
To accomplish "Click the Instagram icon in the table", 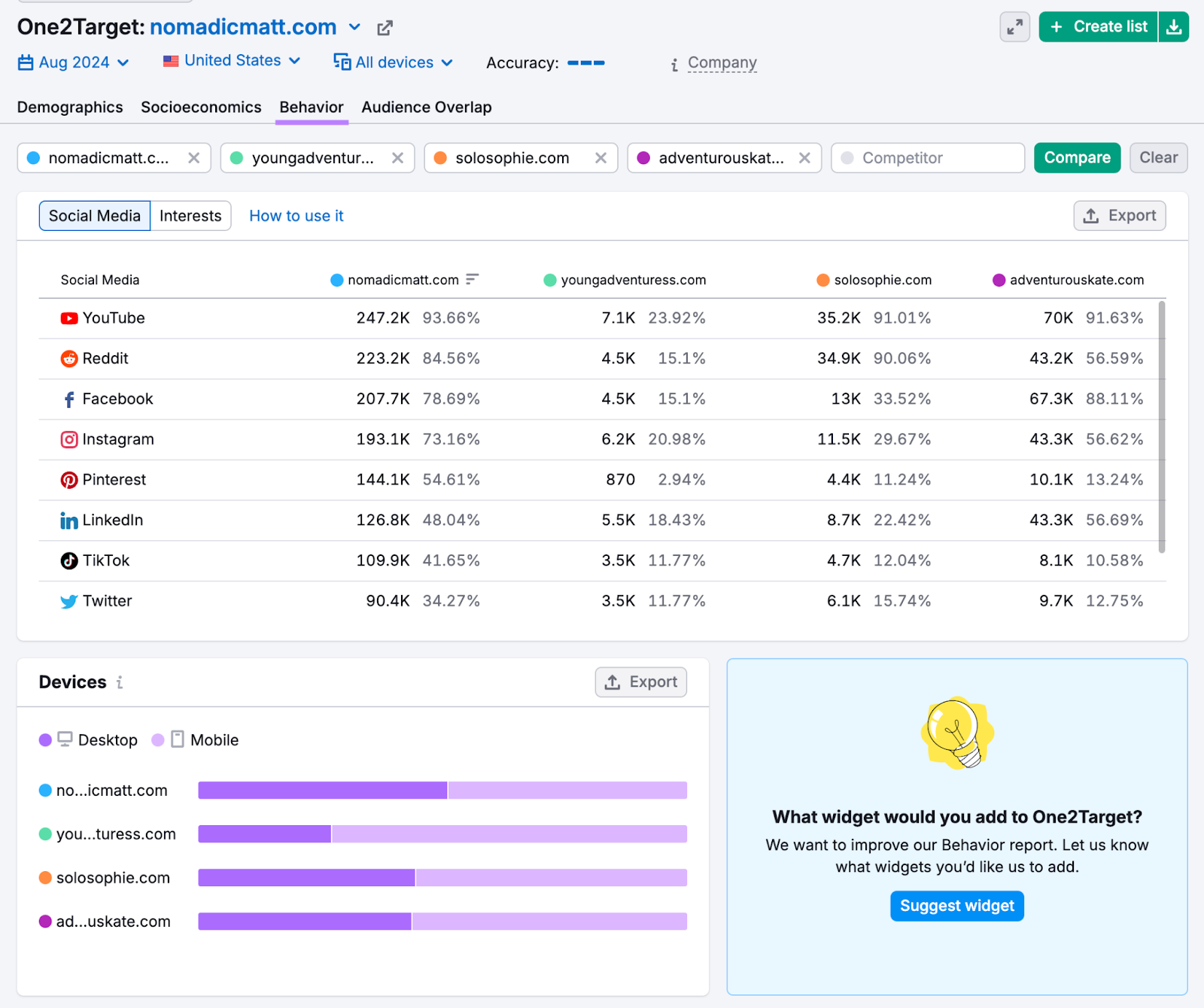I will 69,440.
